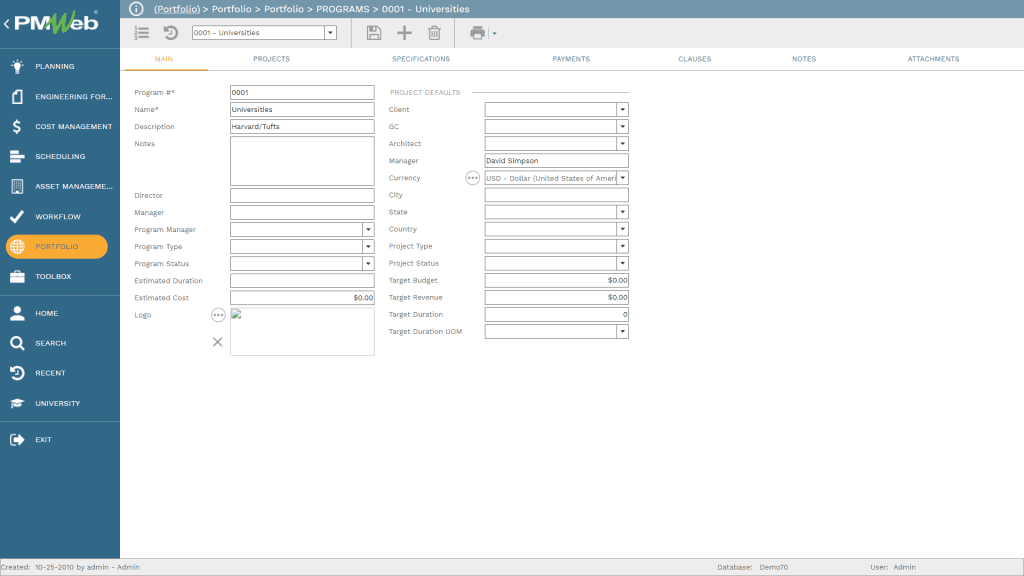Viewport: 1024px width, 576px height.
Task: Click the recent history icon in toolbar
Action: (x=169, y=32)
